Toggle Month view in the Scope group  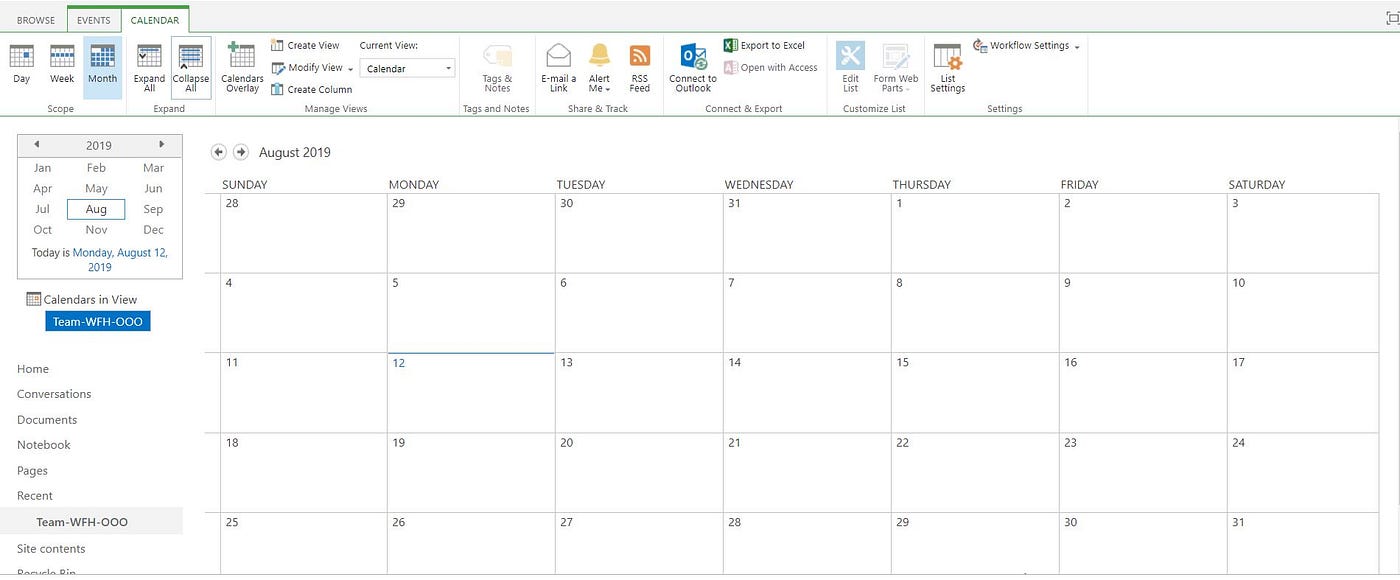click(x=101, y=65)
